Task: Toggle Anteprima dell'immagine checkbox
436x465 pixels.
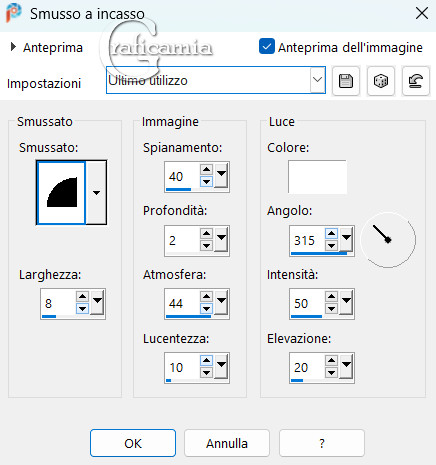Action: [x=267, y=46]
